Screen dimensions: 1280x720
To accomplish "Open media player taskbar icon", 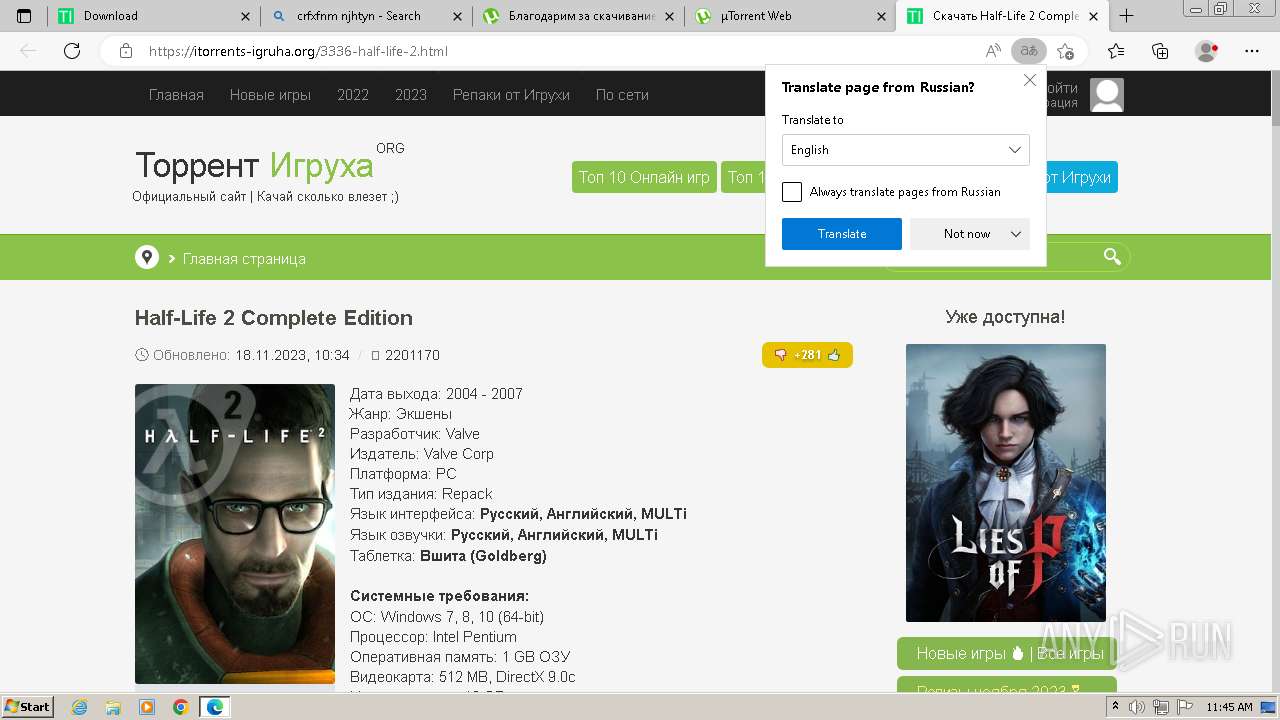I will (x=147, y=707).
